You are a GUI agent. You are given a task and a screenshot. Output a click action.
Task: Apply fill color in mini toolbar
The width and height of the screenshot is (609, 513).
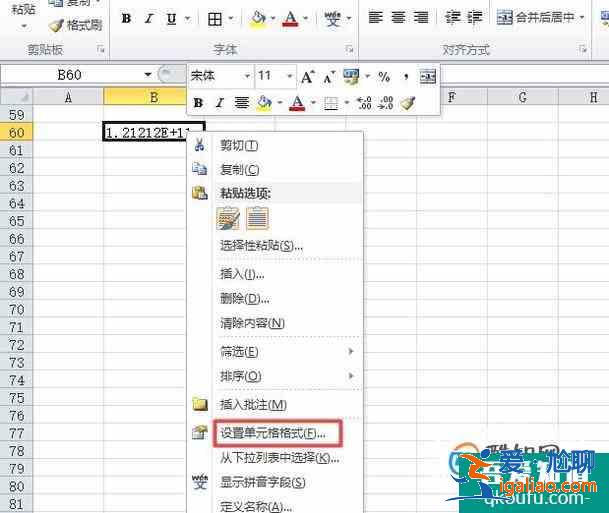(264, 103)
